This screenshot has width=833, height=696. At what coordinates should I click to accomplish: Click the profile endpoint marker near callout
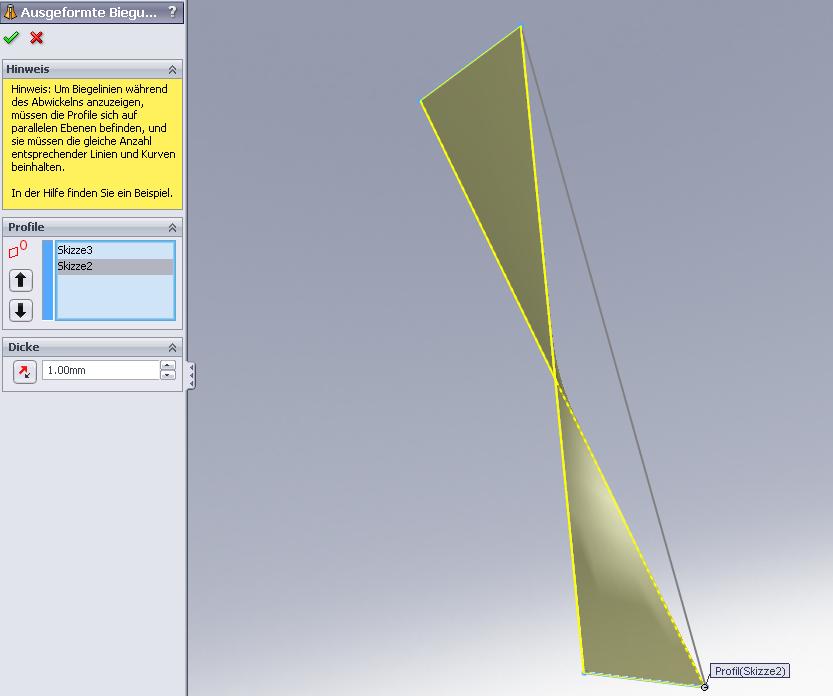pyautogui.click(x=704, y=687)
